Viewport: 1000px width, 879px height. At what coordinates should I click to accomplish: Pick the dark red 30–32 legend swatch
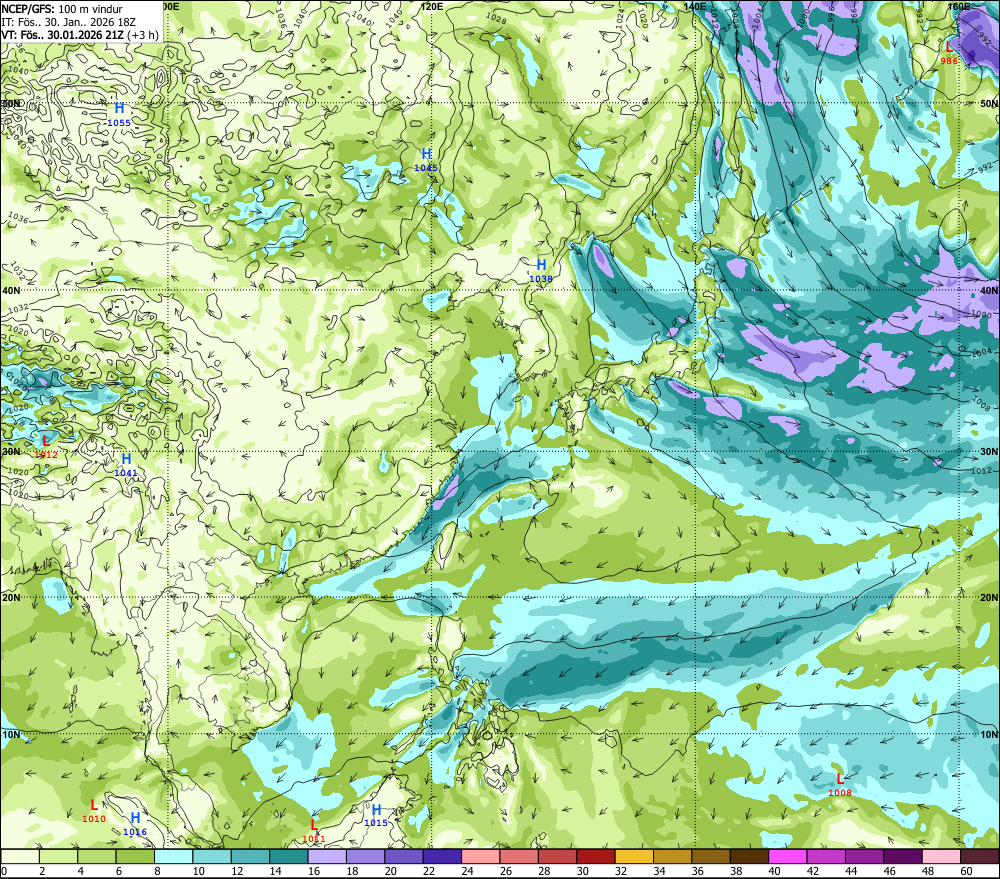(596, 857)
